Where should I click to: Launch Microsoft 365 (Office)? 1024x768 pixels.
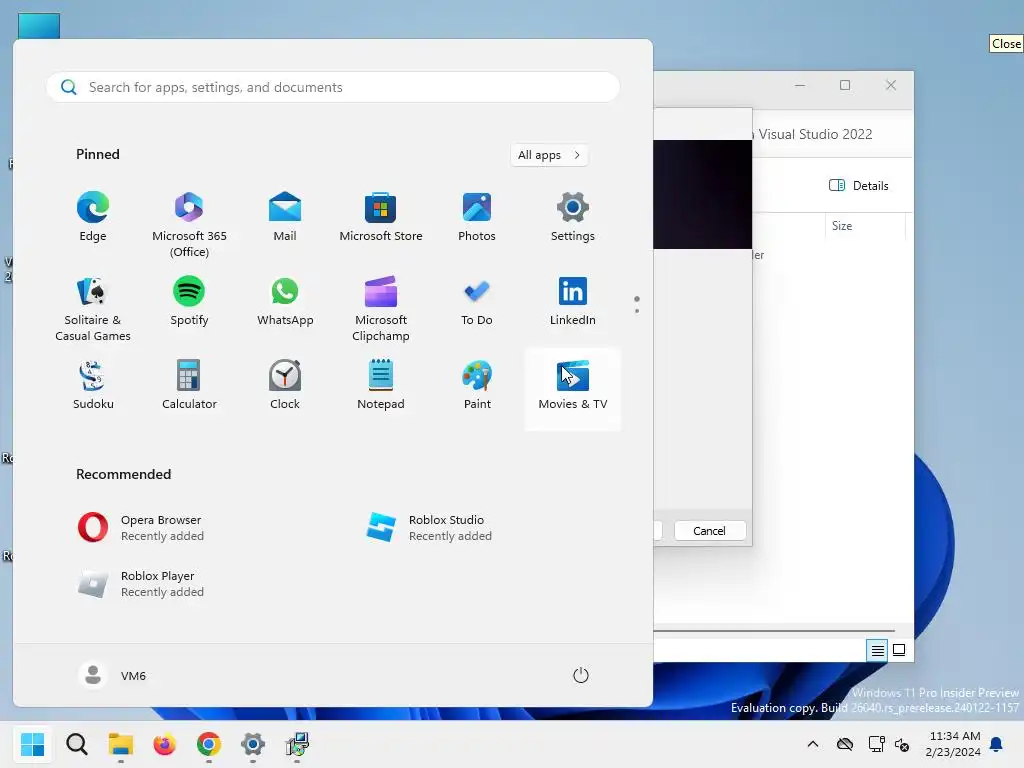(x=189, y=224)
